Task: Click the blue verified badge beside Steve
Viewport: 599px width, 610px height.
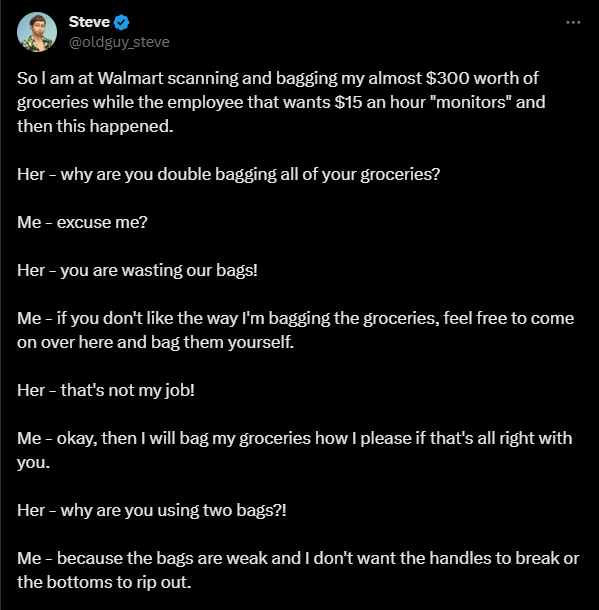Action: point(121,22)
